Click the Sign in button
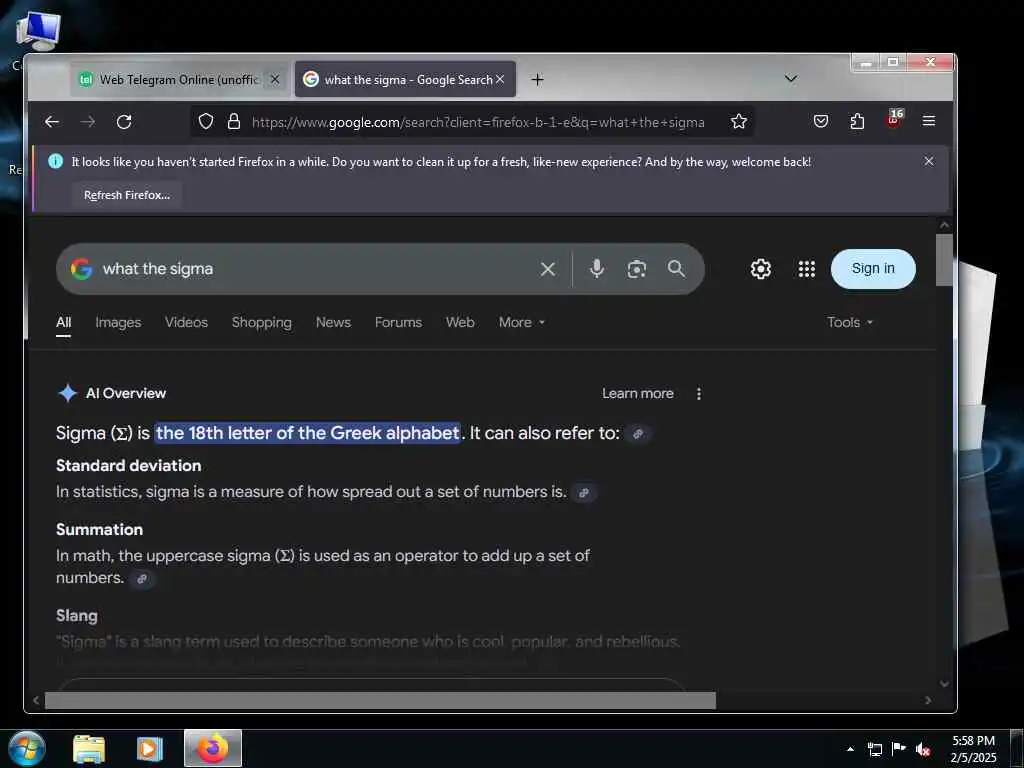The image size is (1024, 768). (x=873, y=268)
